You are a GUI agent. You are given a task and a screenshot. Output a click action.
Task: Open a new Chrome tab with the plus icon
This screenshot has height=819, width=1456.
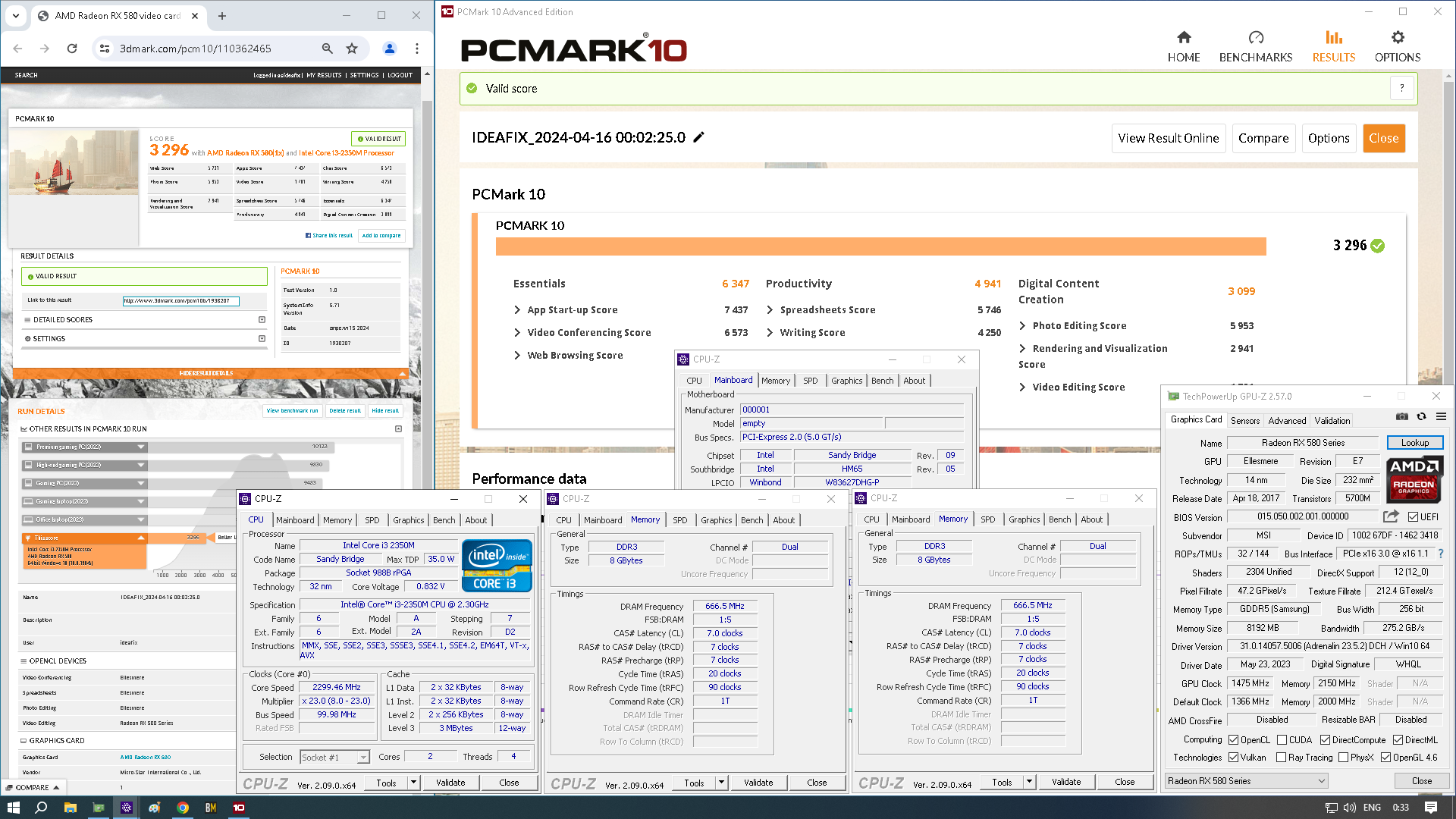[x=222, y=16]
